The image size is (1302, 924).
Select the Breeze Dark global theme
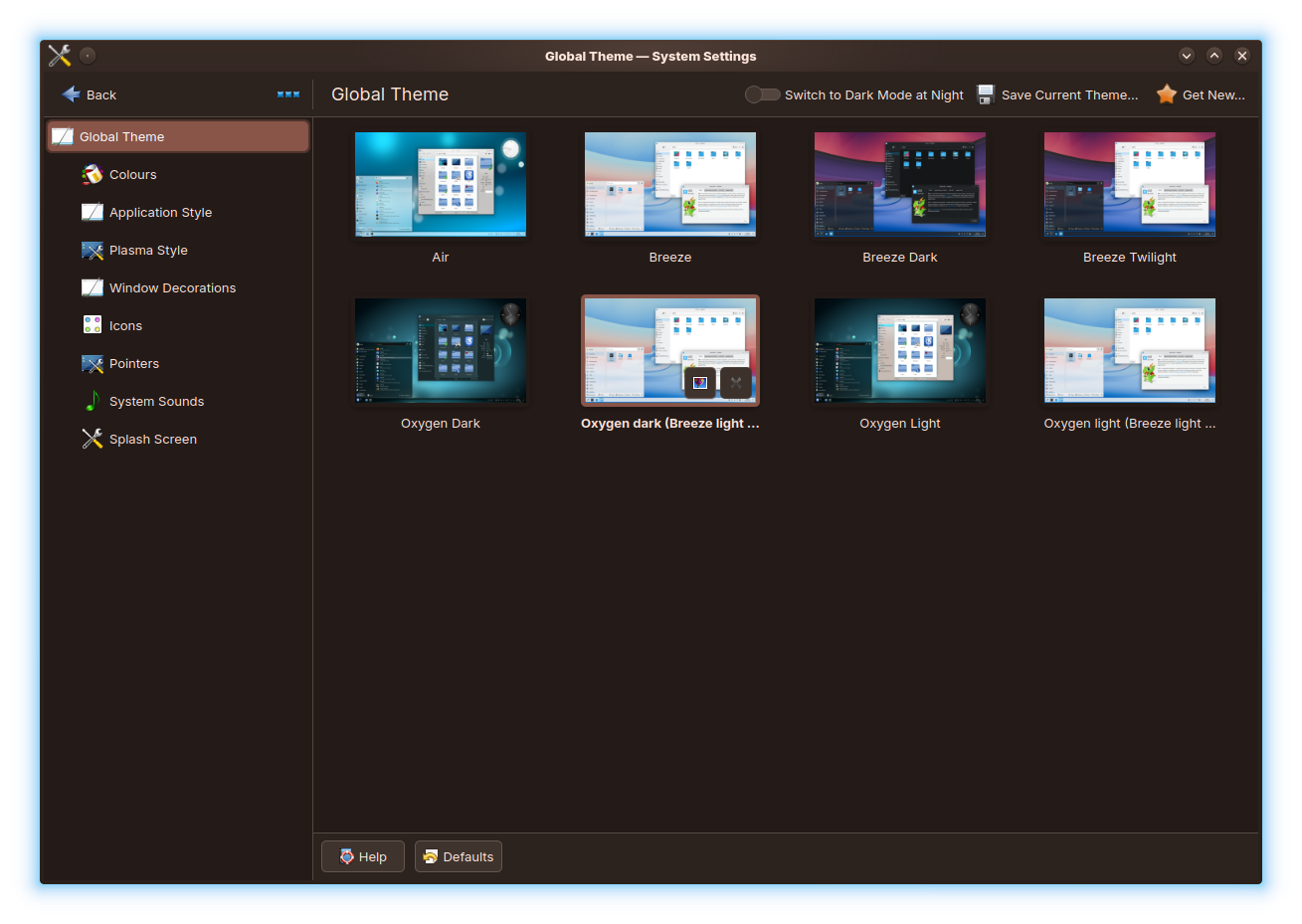tap(900, 185)
